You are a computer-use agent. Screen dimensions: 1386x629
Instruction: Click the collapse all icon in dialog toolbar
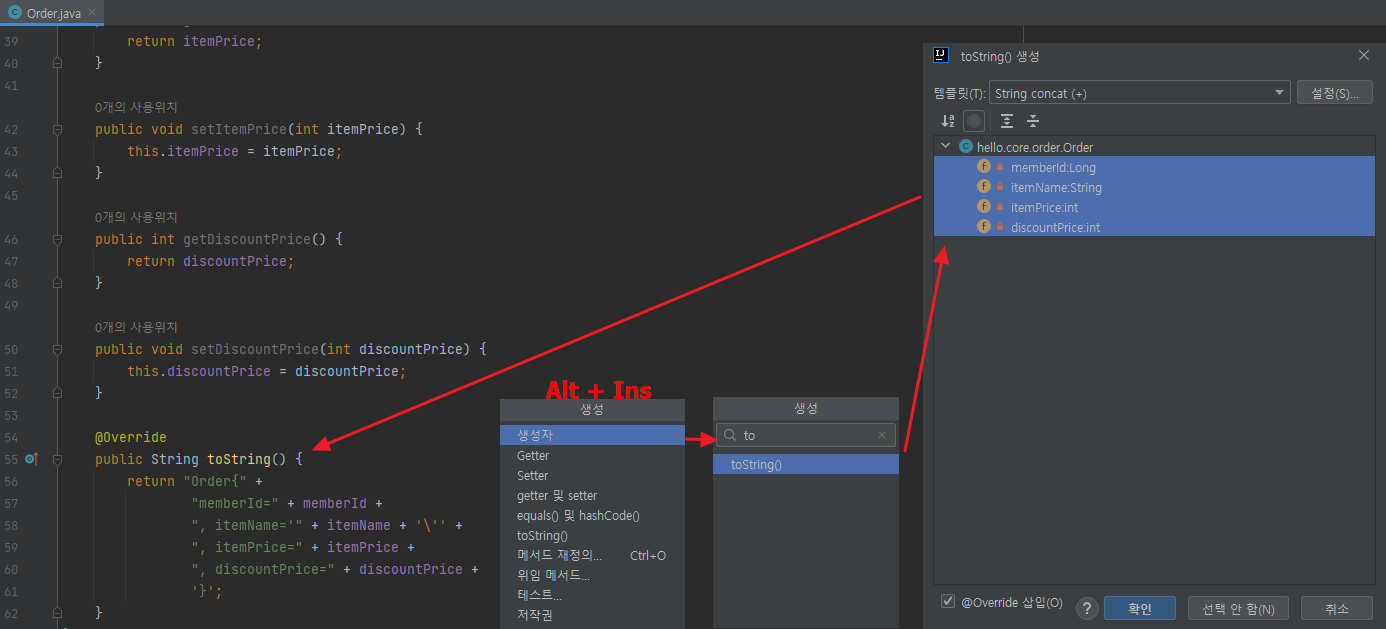coord(1033,121)
